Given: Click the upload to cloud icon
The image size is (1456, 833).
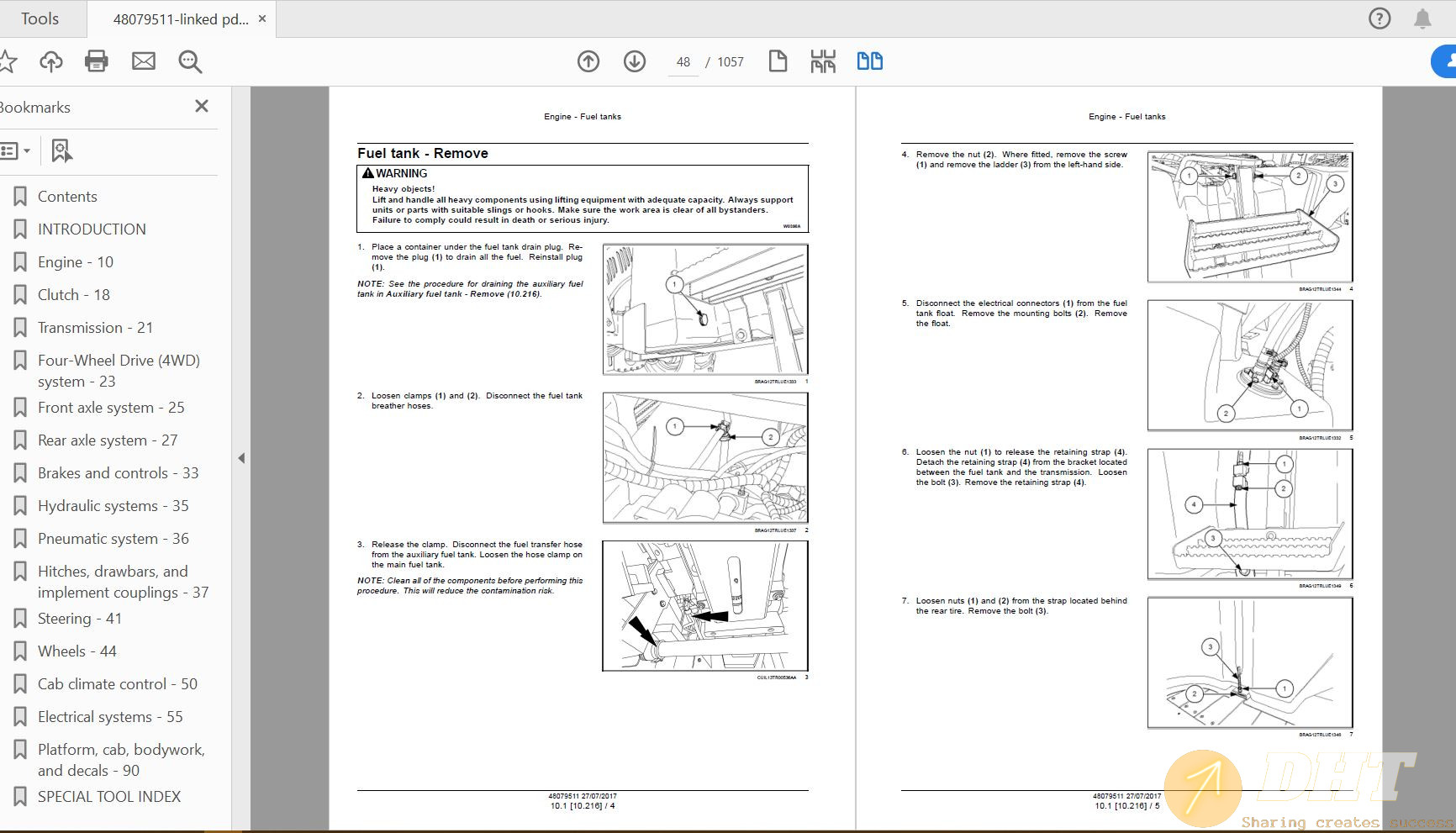Looking at the screenshot, I should click(51, 61).
